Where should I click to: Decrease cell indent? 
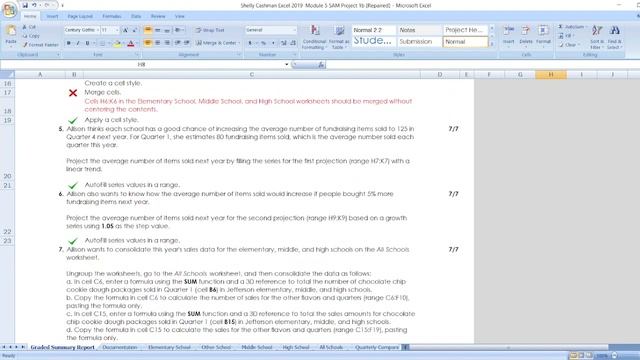coord(178,43)
